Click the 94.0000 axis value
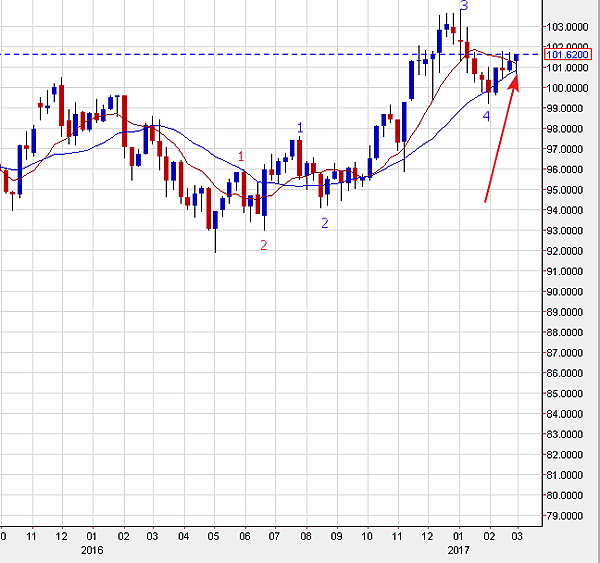The width and height of the screenshot is (600, 563). tap(567, 210)
